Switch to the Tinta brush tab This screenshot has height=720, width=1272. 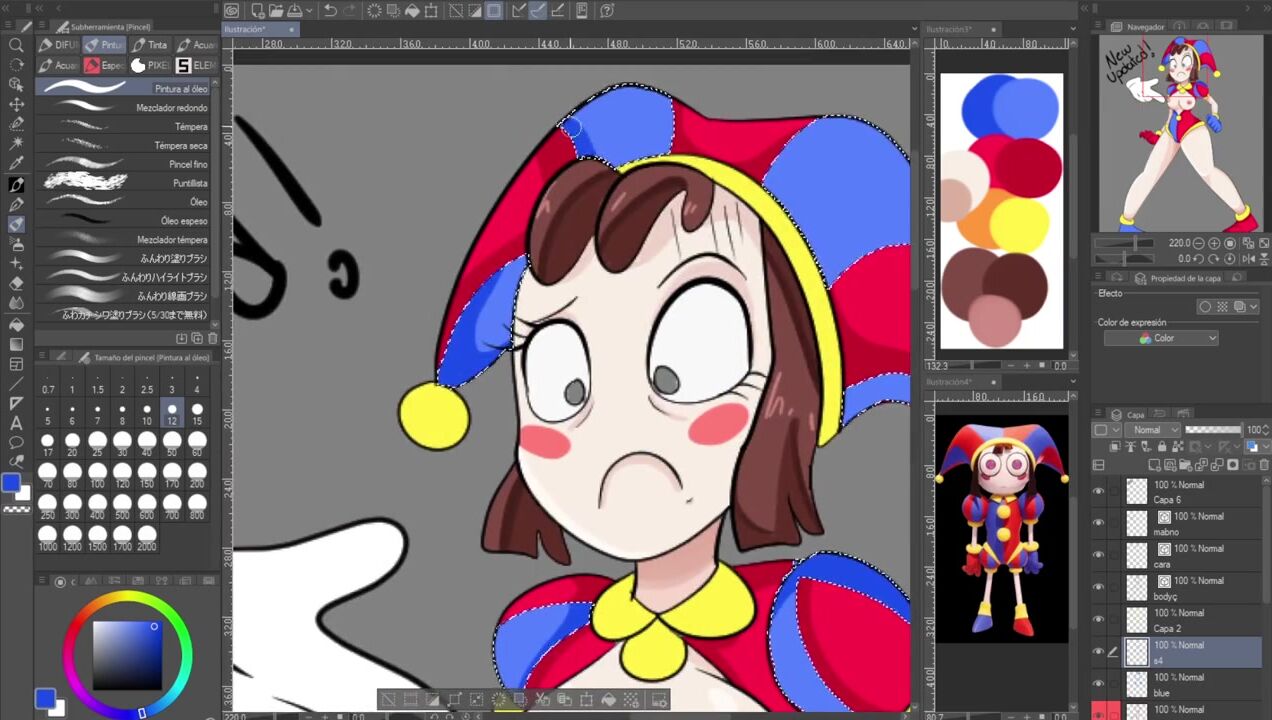148,45
